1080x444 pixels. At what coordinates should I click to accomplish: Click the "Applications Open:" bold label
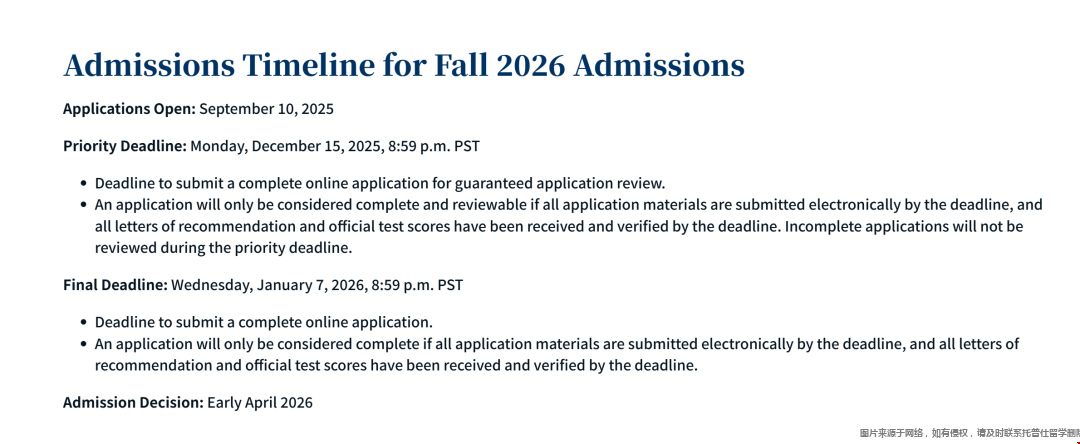pos(130,108)
